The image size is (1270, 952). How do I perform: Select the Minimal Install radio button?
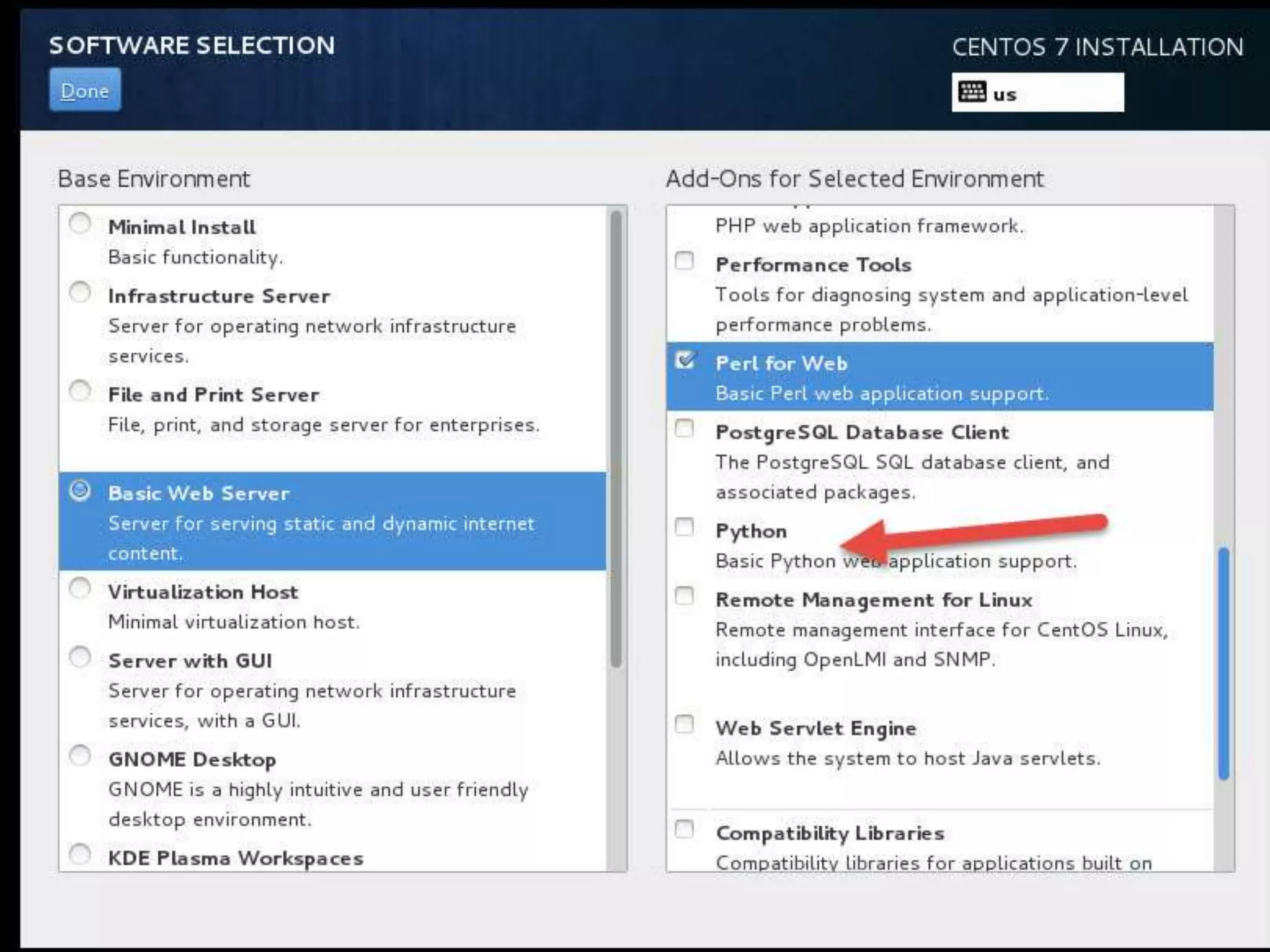tap(80, 223)
